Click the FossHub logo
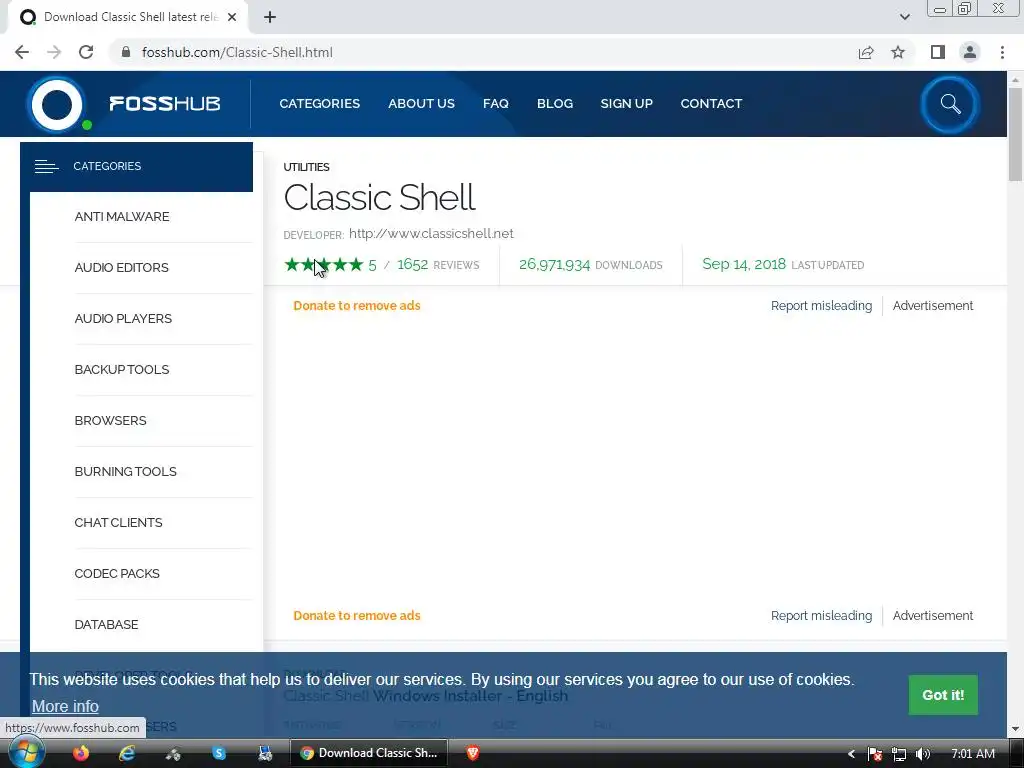 (124, 104)
